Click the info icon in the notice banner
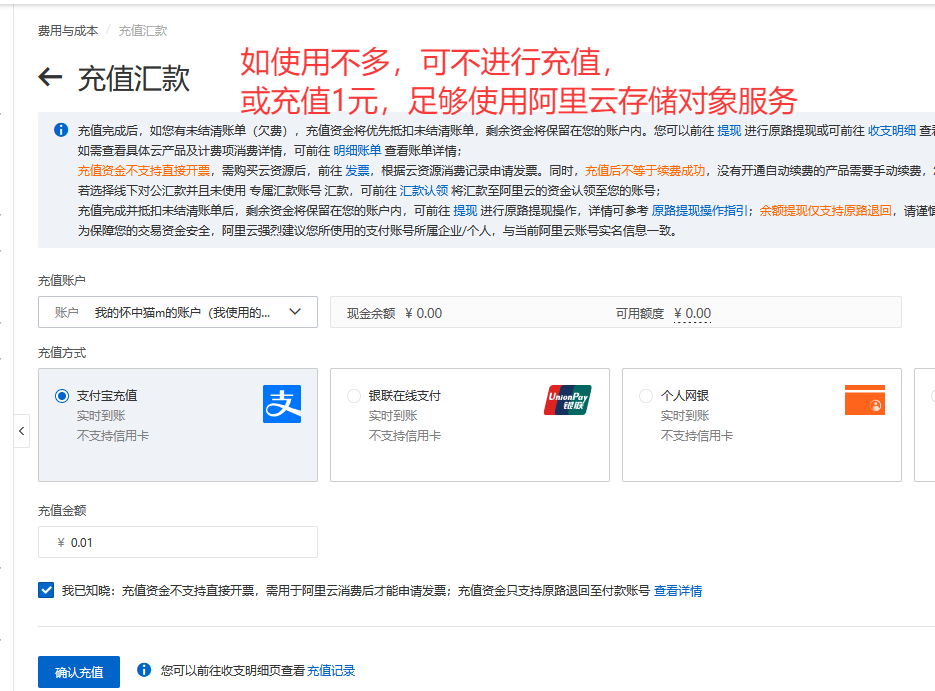Screen dimensions: 935x691 coord(61,130)
